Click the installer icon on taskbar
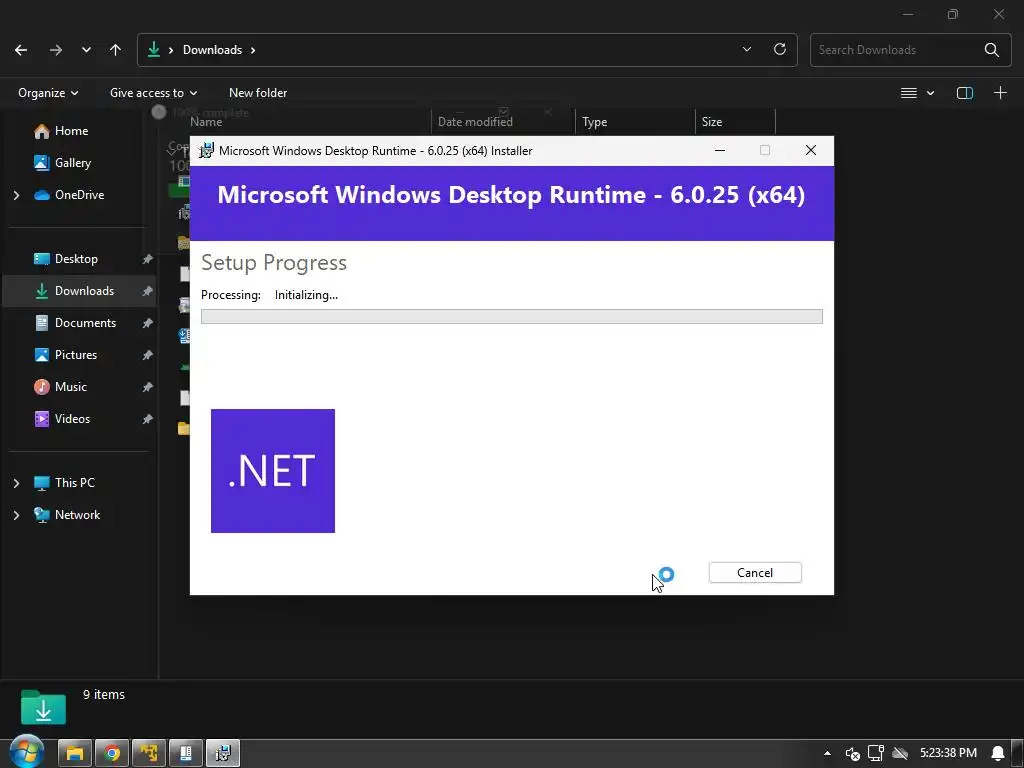1024x768 pixels. point(223,754)
